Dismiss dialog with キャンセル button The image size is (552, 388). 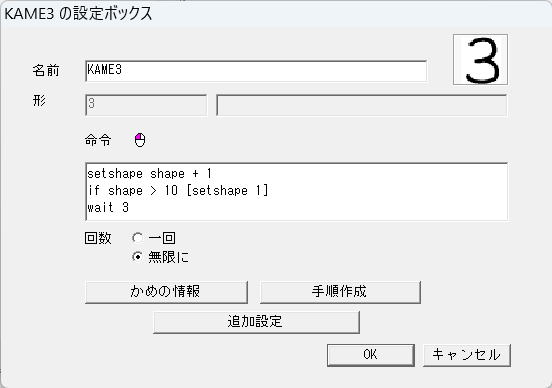coord(466,355)
